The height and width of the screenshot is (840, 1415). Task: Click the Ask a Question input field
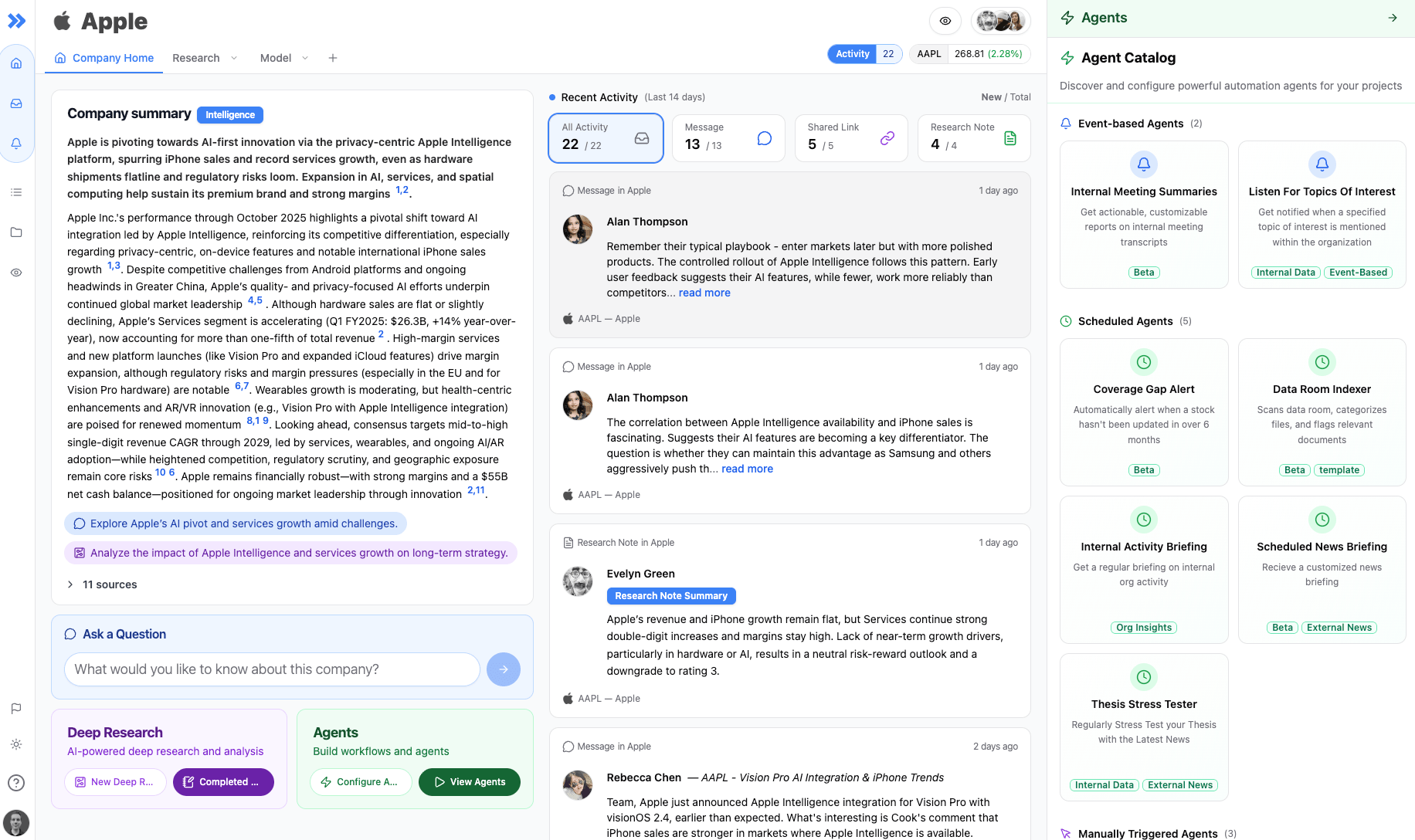click(x=272, y=669)
